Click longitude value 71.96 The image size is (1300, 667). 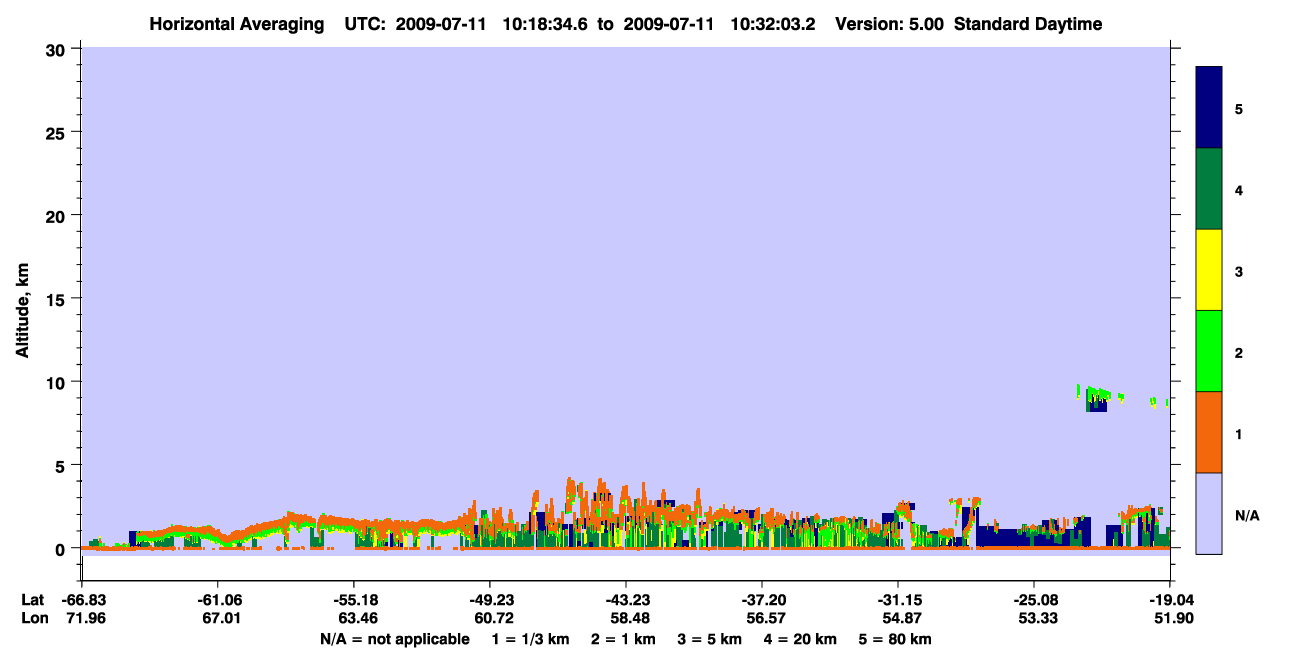(84, 618)
